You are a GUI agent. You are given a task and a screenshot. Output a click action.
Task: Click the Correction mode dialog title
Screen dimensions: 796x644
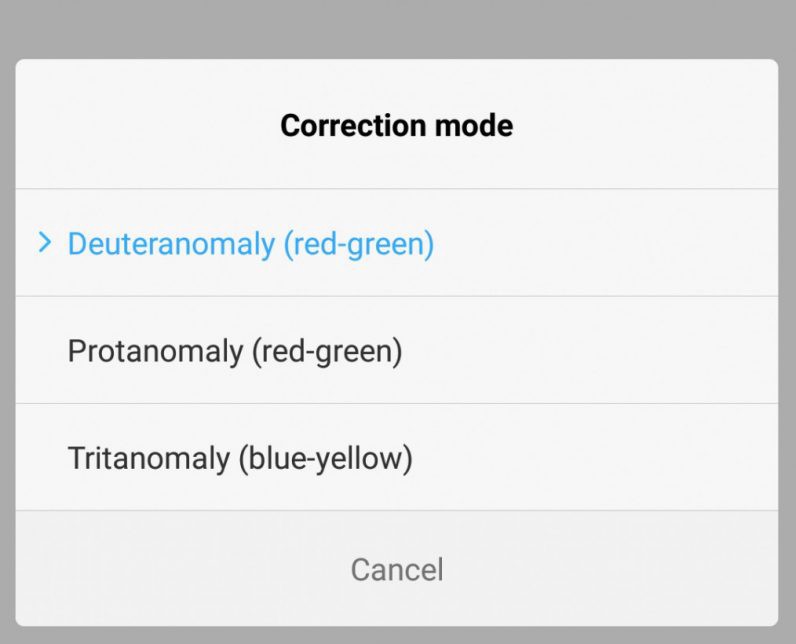point(396,126)
